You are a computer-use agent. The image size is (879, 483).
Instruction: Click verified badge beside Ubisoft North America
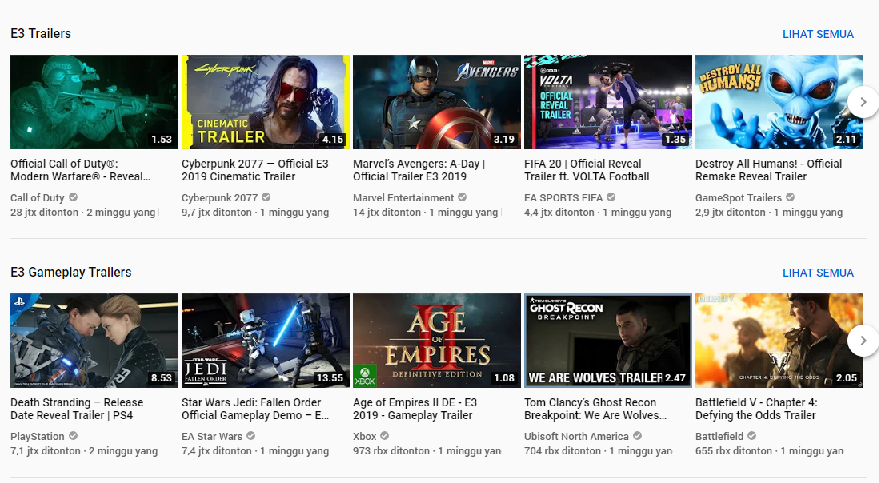[637, 436]
